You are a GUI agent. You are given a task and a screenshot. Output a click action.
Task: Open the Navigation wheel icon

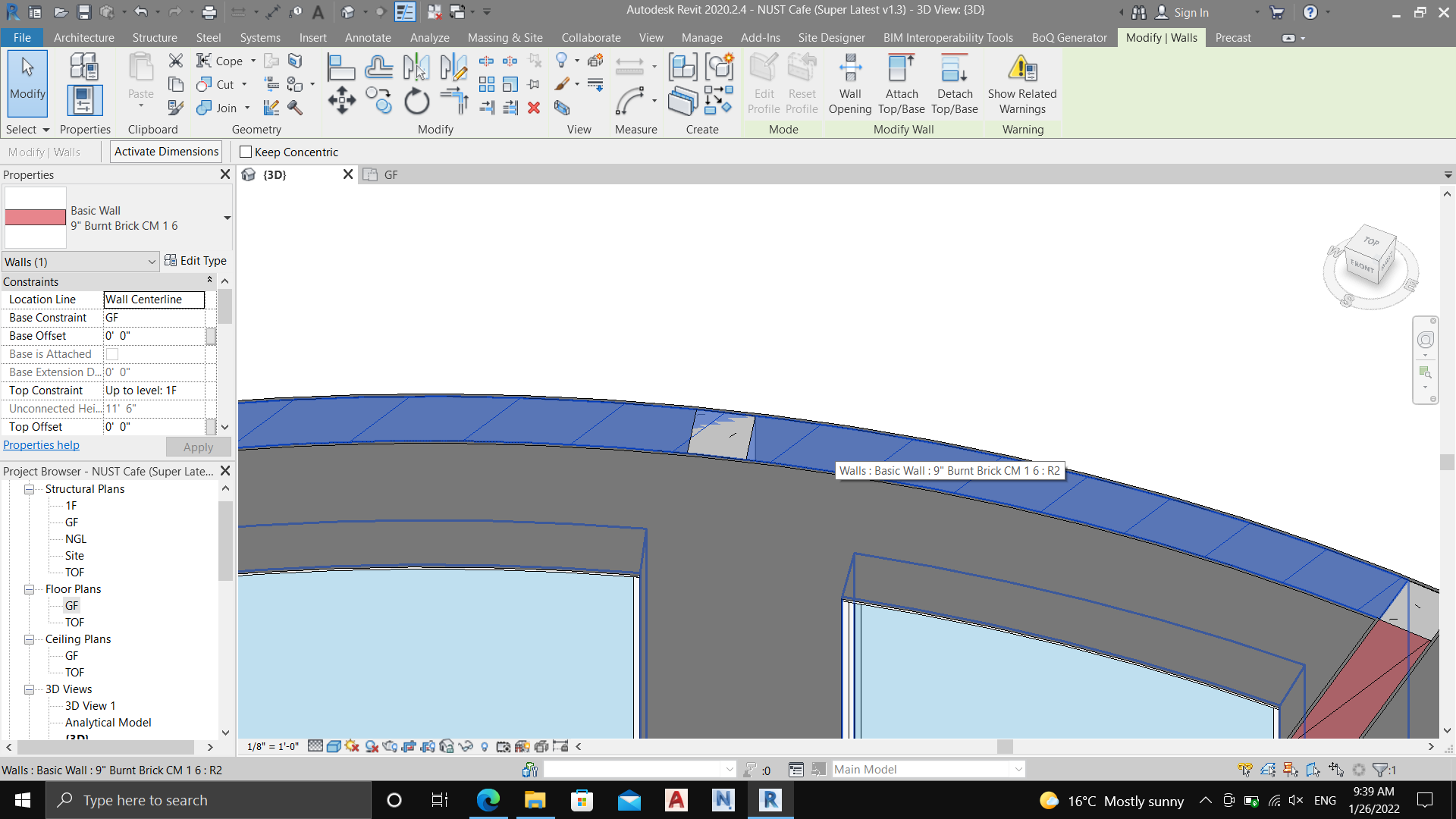(1426, 340)
